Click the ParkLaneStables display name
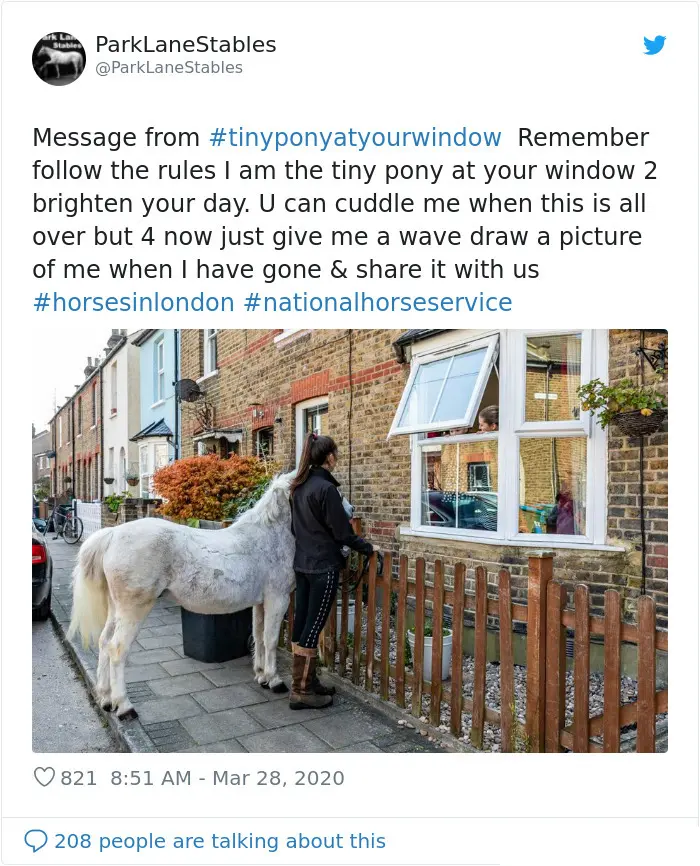This screenshot has height=866, width=700. pyautogui.click(x=186, y=45)
